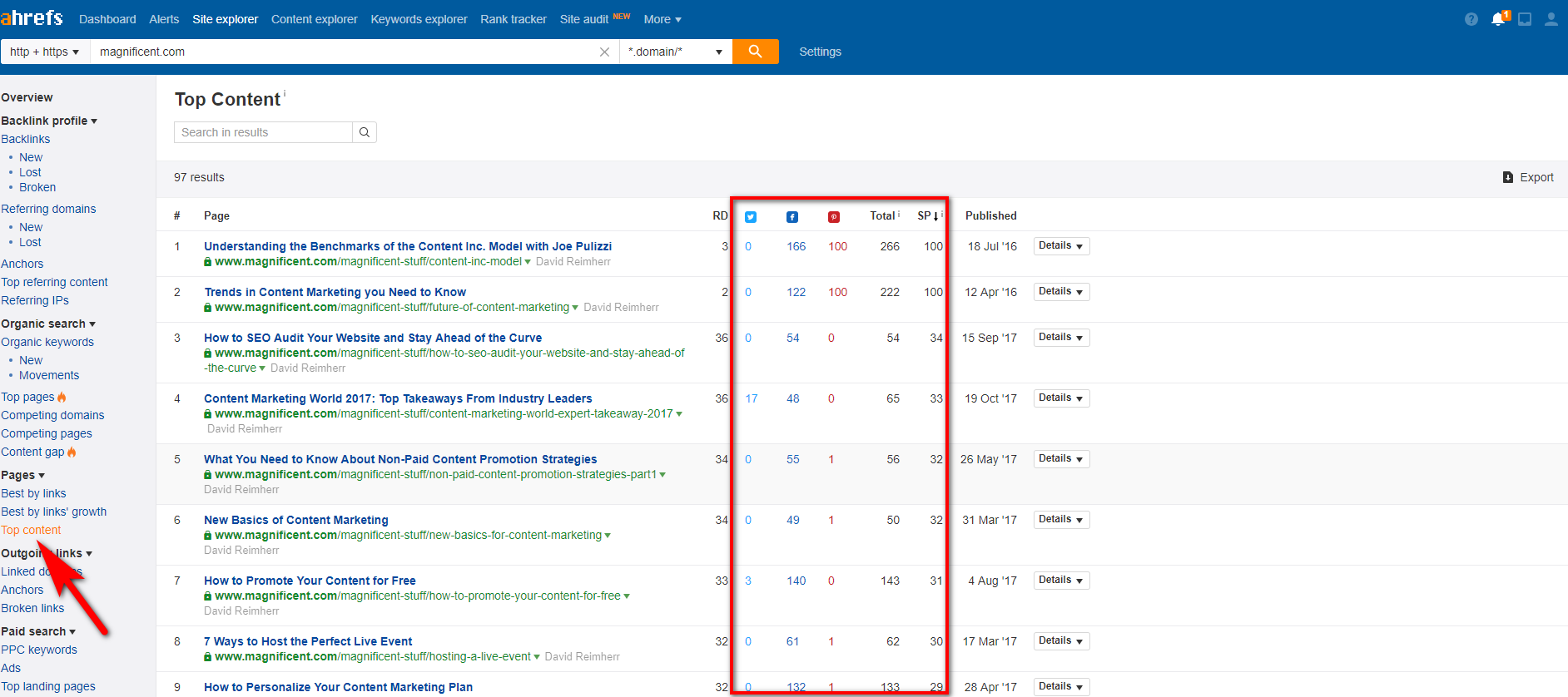Sort by the Pinterest shares column icon

(x=834, y=217)
